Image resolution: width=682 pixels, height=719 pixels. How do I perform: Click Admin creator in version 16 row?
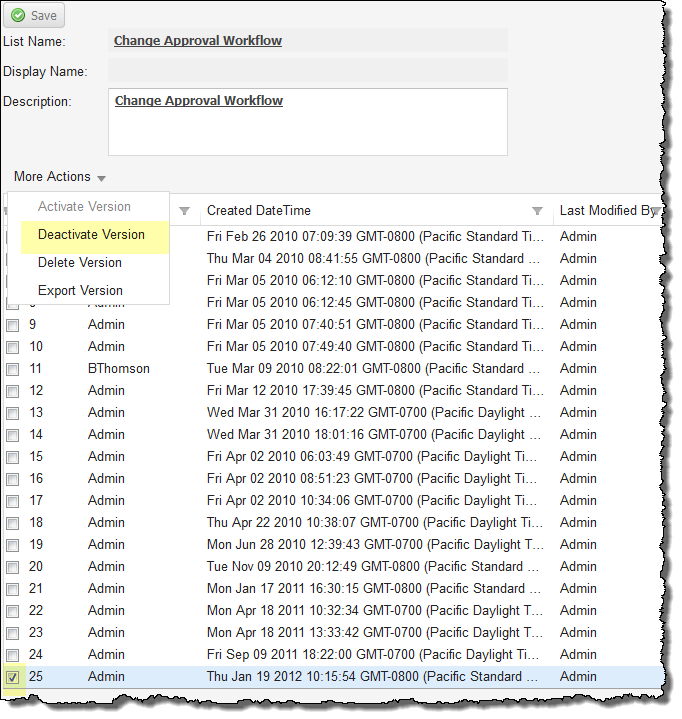point(106,478)
